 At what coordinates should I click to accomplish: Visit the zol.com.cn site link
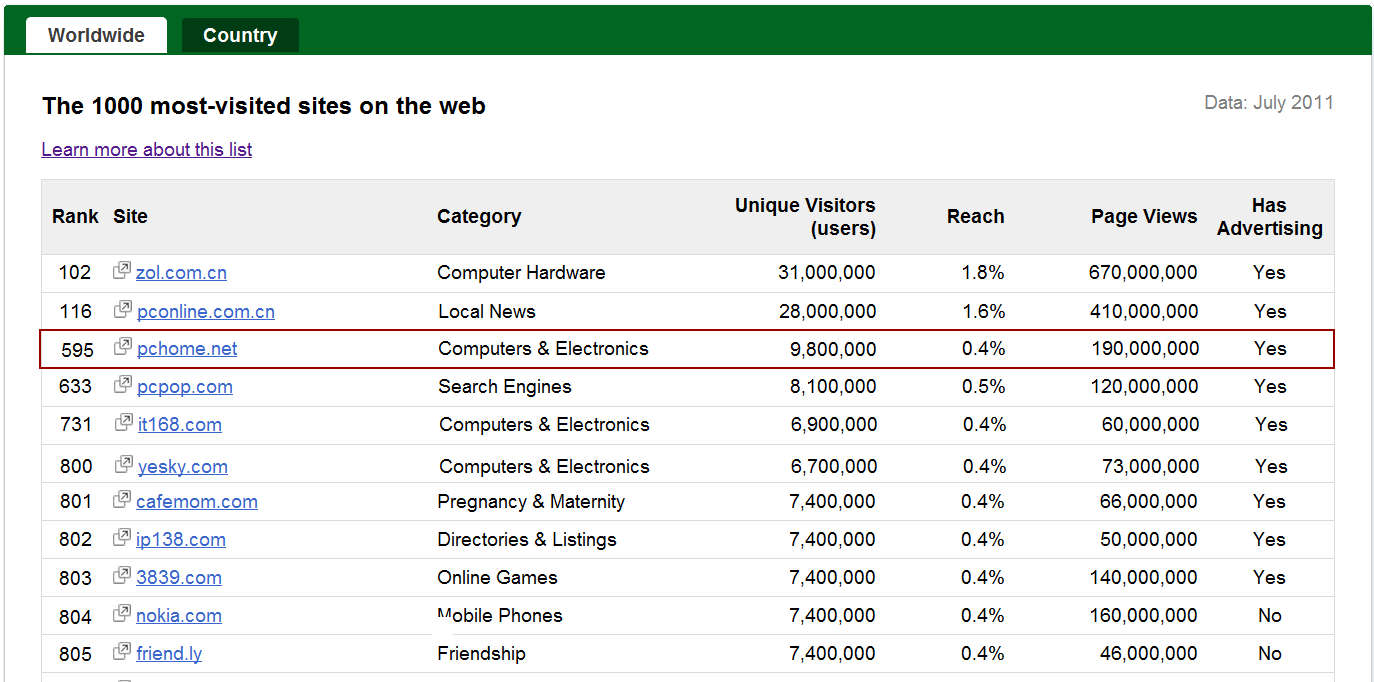181,273
